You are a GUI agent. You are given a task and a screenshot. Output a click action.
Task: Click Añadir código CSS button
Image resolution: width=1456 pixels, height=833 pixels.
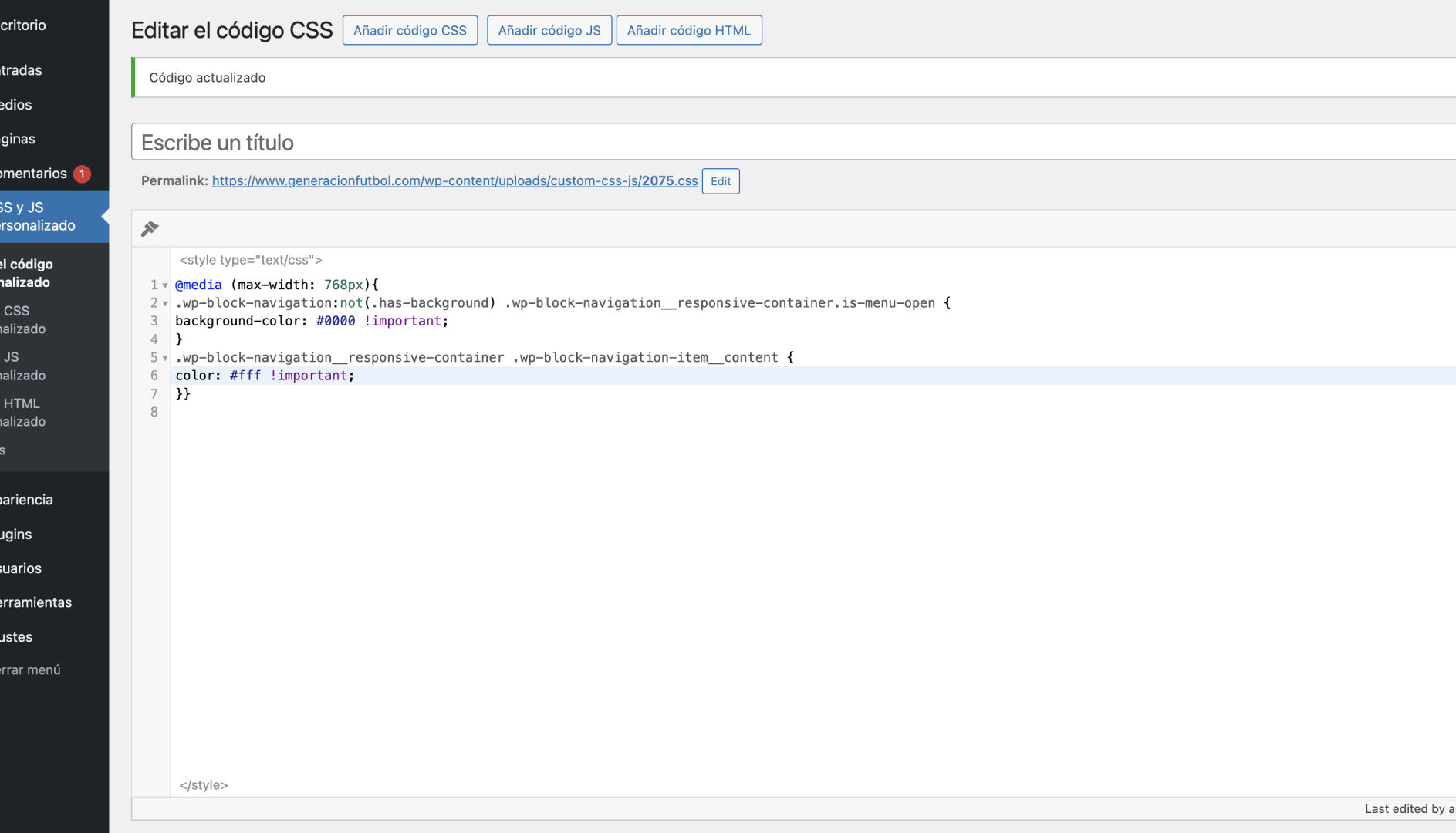click(410, 30)
